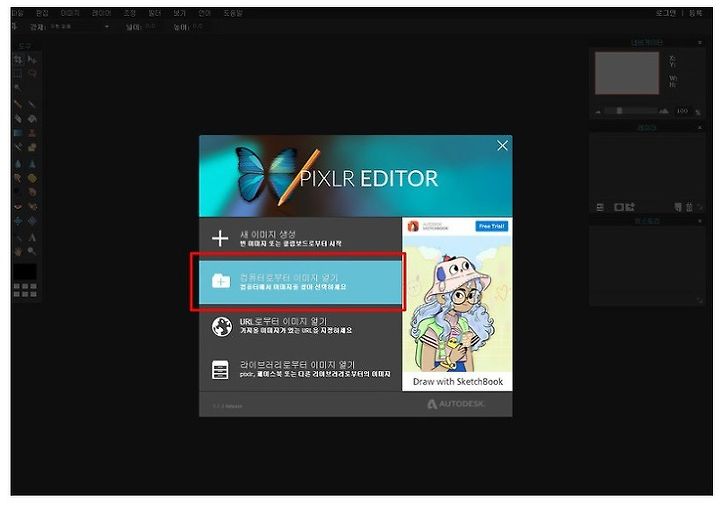Image resolution: width=720 pixels, height=507 pixels.
Task: Click the Free Trial button in ad
Action: [491, 226]
